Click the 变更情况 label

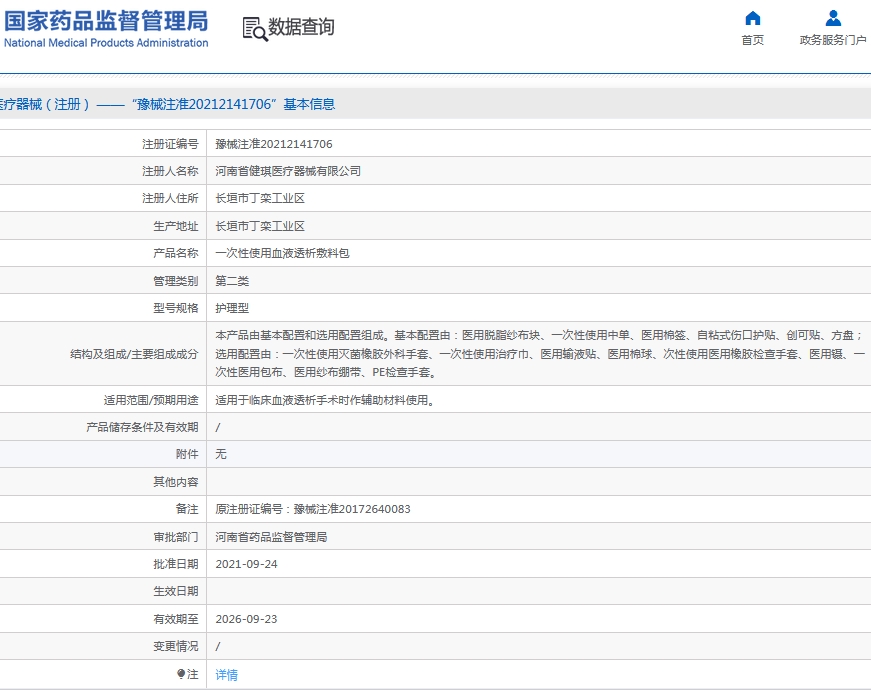click(x=176, y=646)
